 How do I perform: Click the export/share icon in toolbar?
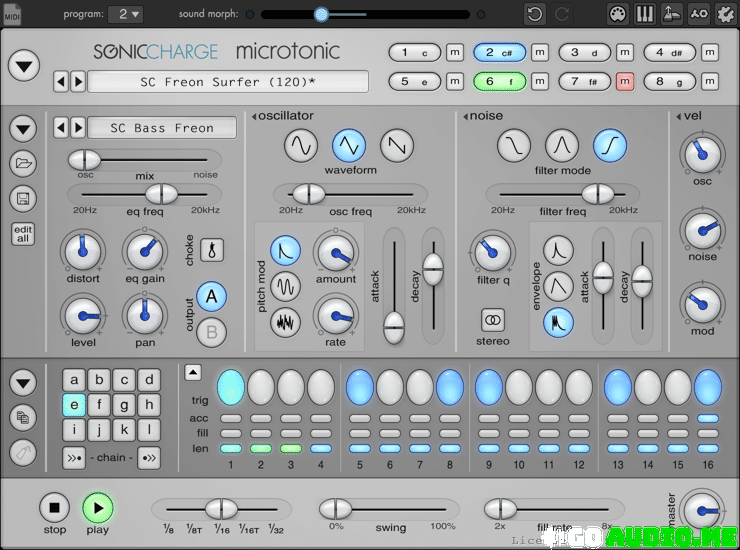pyautogui.click(x=671, y=14)
